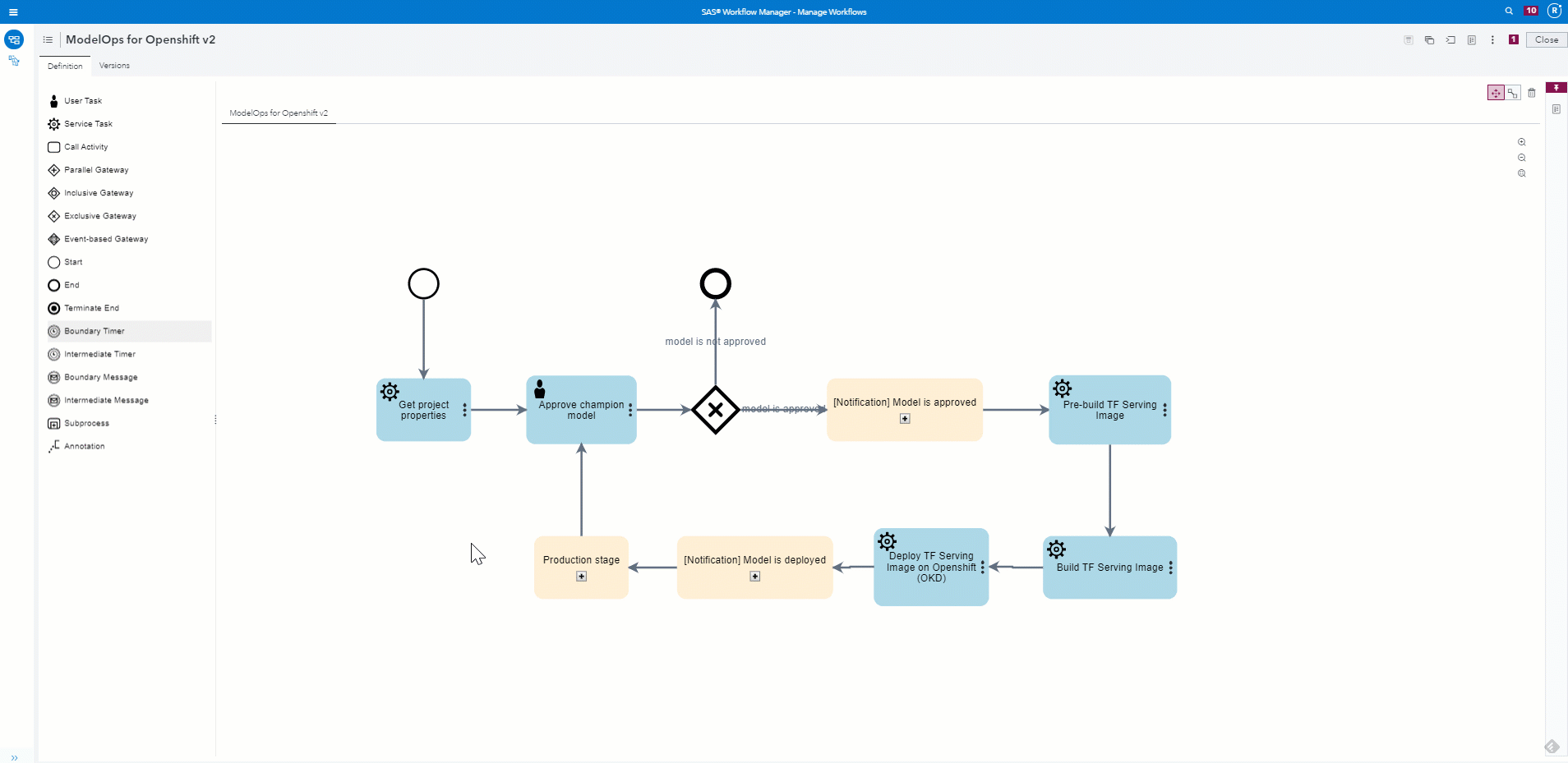Enable the connector drawing mode
The height and width of the screenshot is (763, 1568).
tap(1513, 93)
